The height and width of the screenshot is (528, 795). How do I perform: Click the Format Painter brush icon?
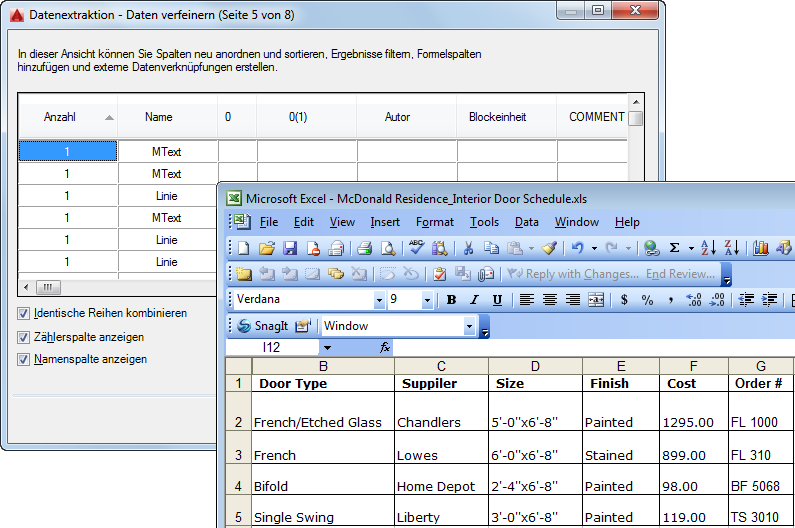(x=549, y=248)
